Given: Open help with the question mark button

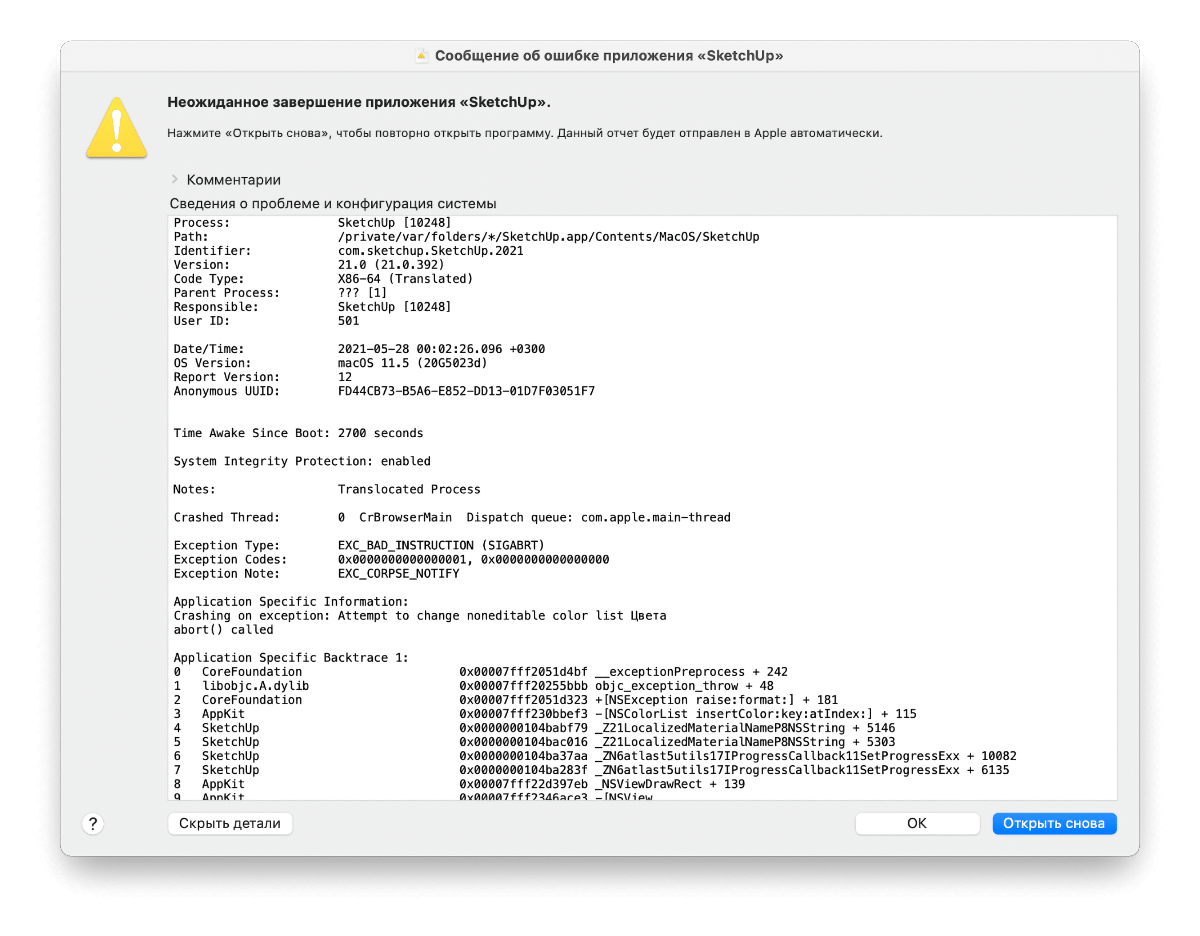Looking at the screenshot, I should [x=93, y=824].
